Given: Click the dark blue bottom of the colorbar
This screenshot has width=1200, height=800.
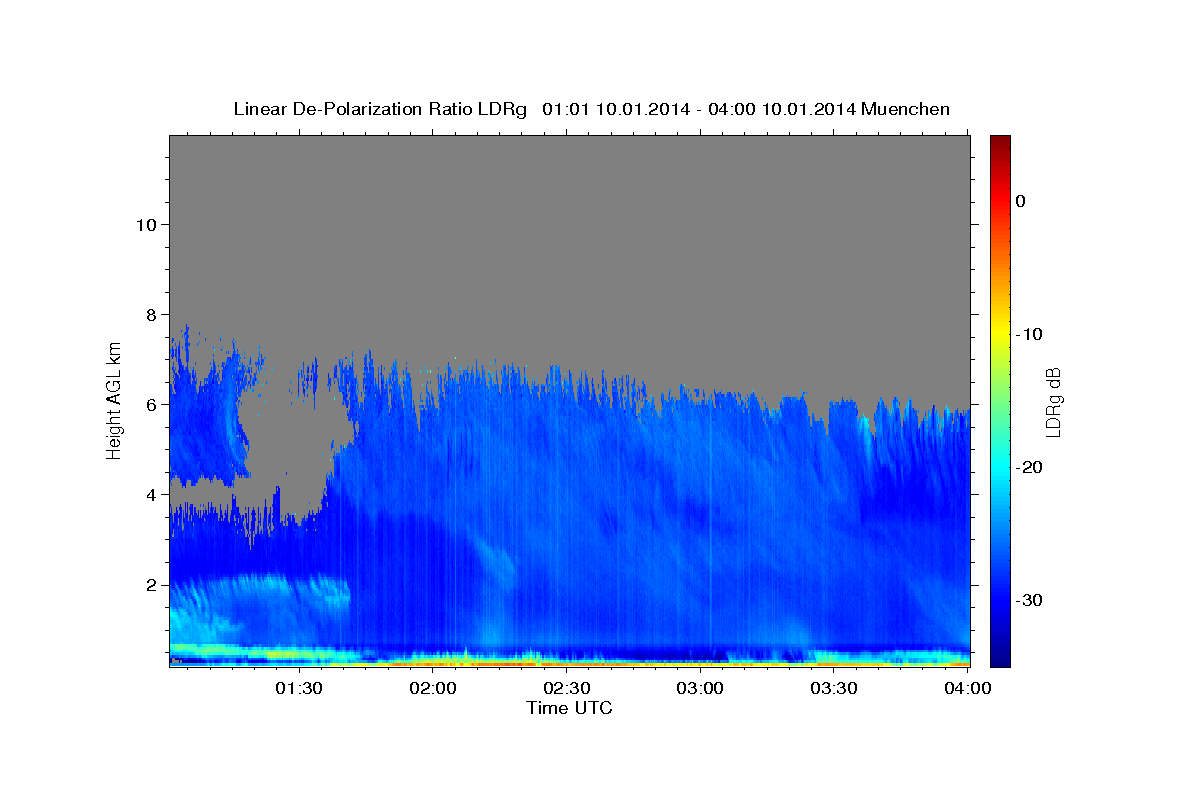Looking at the screenshot, I should tap(1000, 650).
